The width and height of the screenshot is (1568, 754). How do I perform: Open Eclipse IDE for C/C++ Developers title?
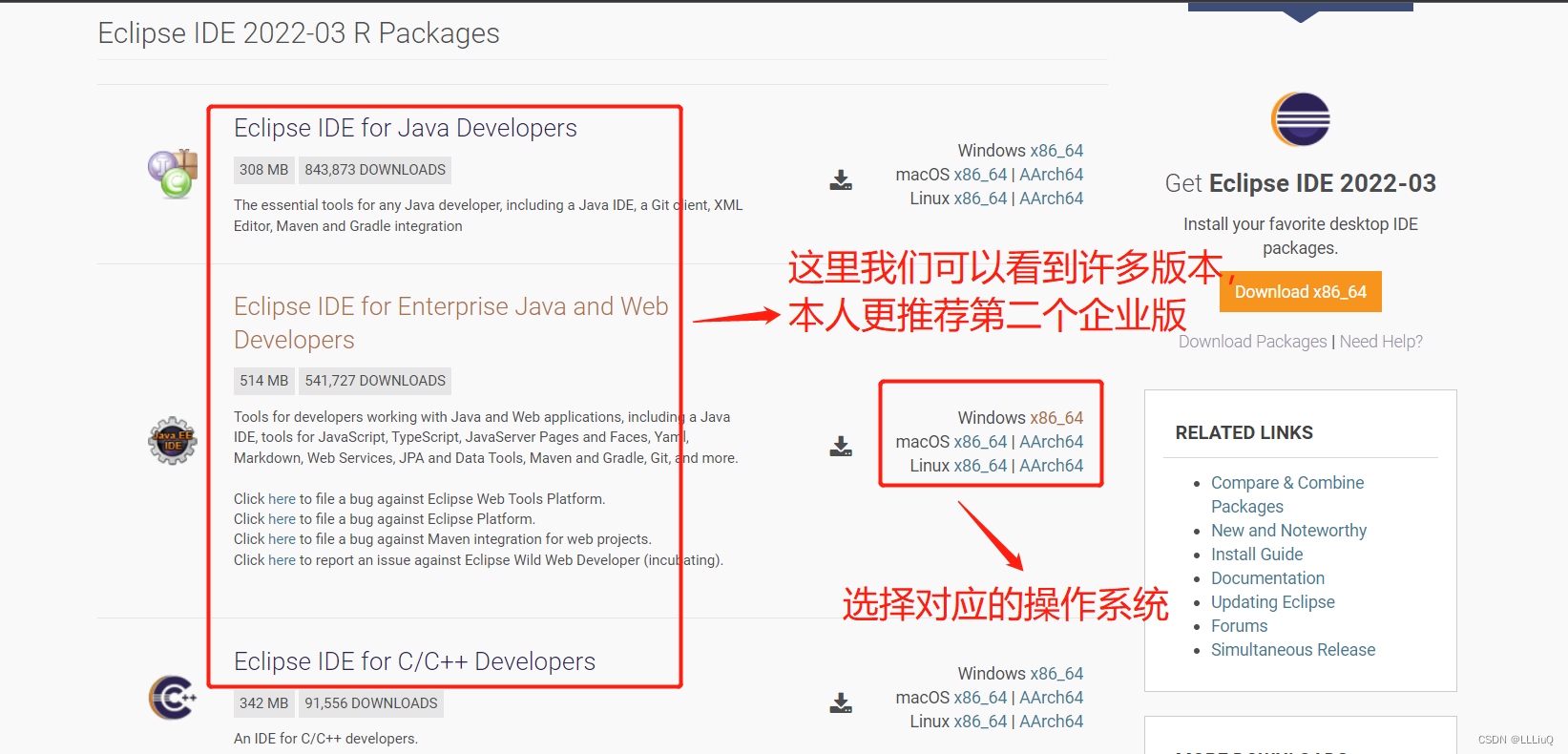(414, 661)
